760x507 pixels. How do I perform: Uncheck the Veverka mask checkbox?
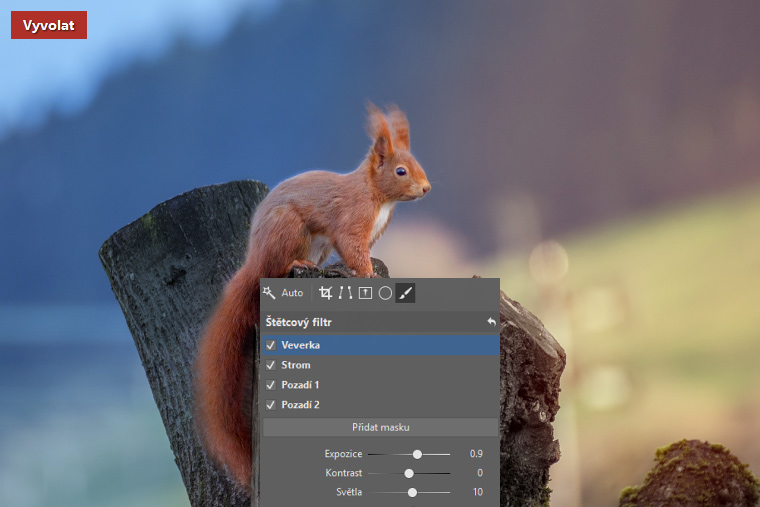click(270, 345)
